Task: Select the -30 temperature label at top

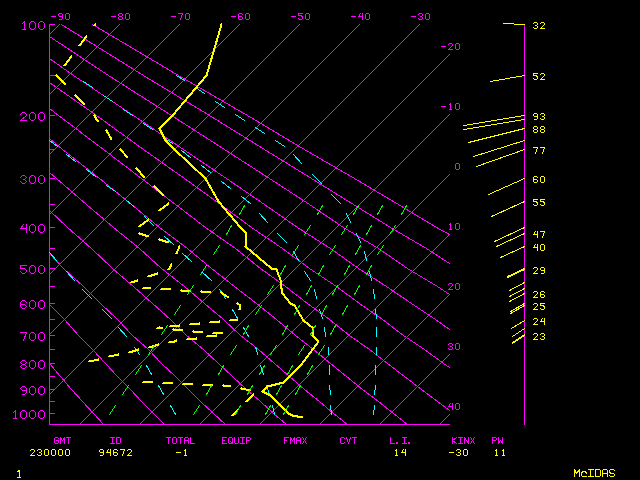Action: click(420, 16)
